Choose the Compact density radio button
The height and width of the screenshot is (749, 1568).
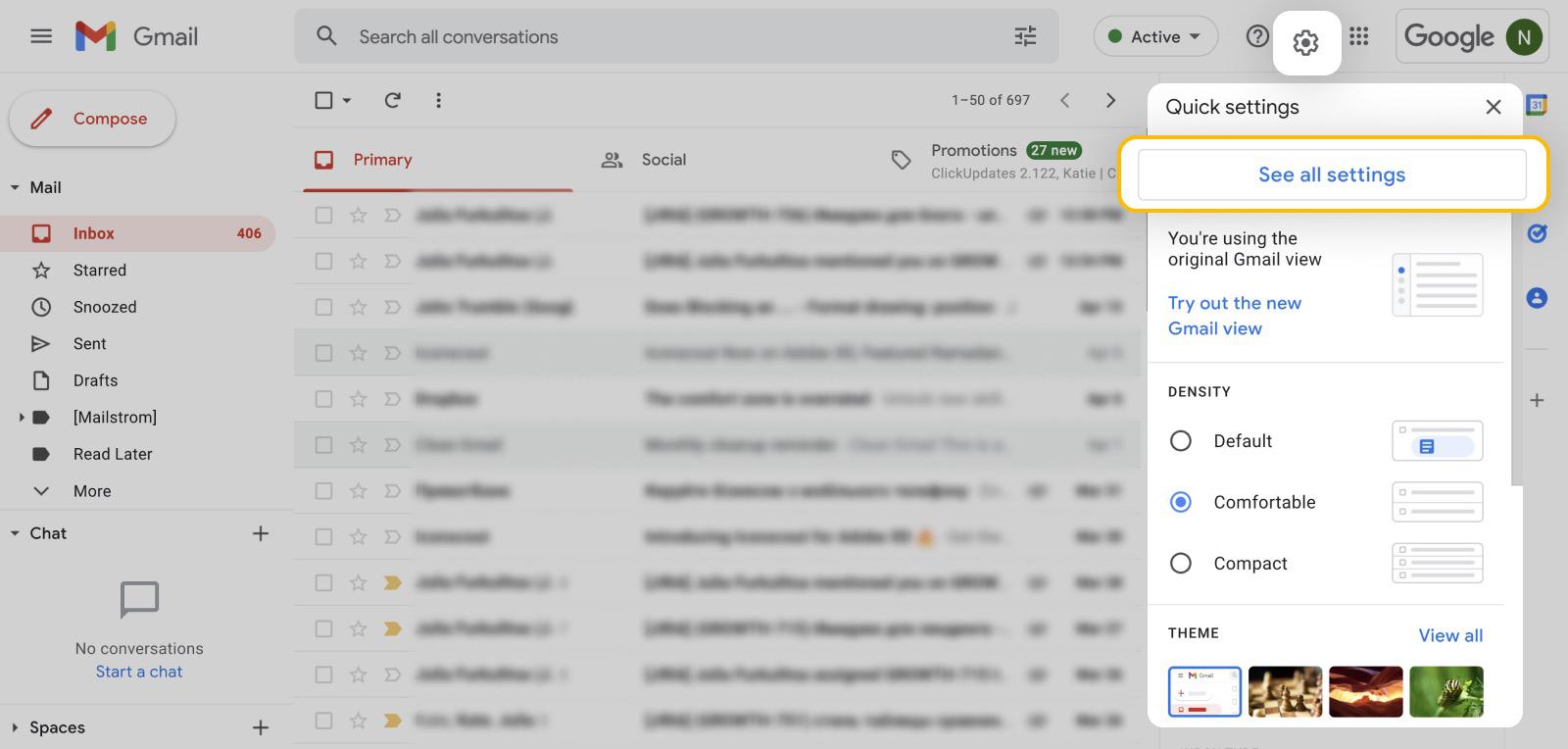click(x=1181, y=564)
